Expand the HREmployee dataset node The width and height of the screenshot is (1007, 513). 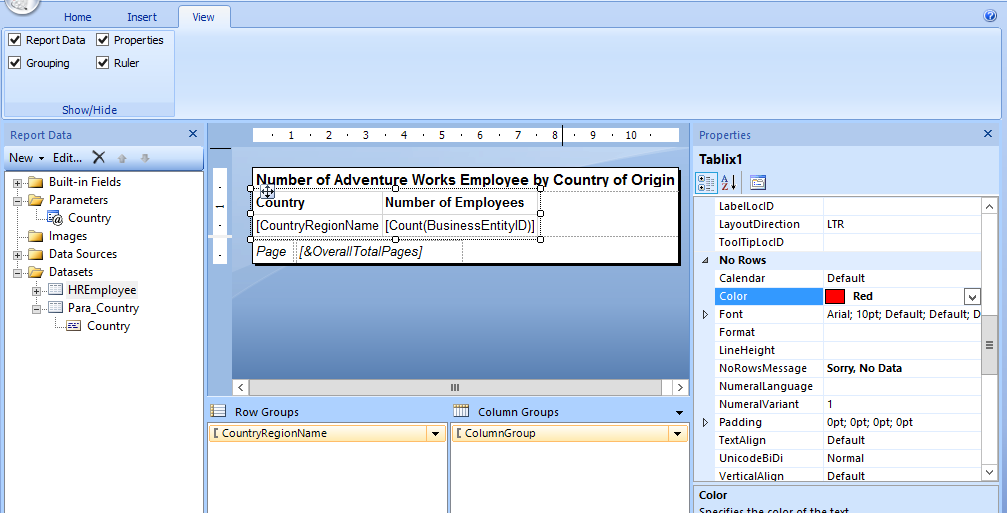tap(37, 291)
